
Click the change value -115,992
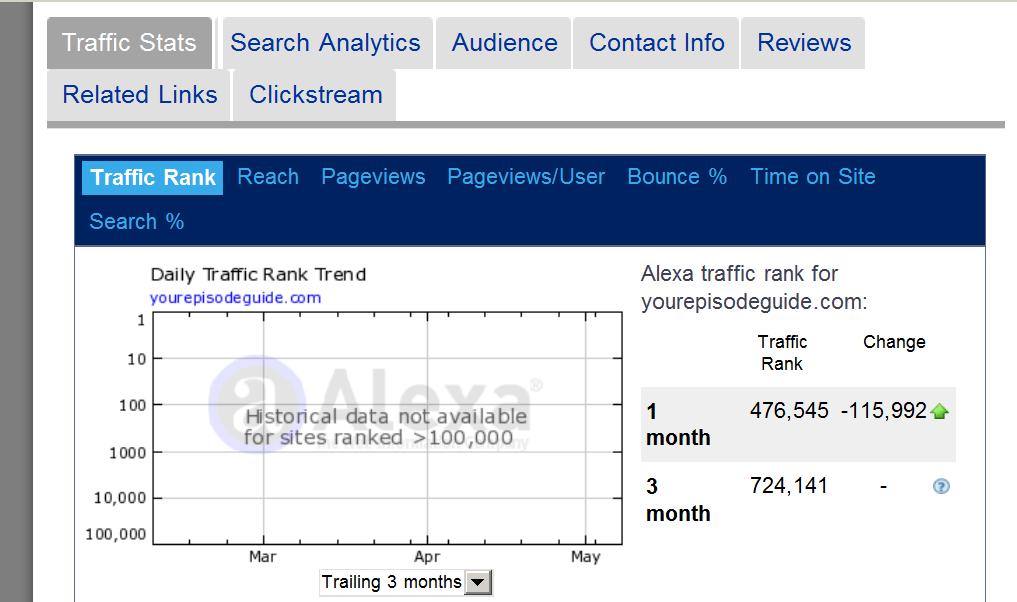[883, 411]
